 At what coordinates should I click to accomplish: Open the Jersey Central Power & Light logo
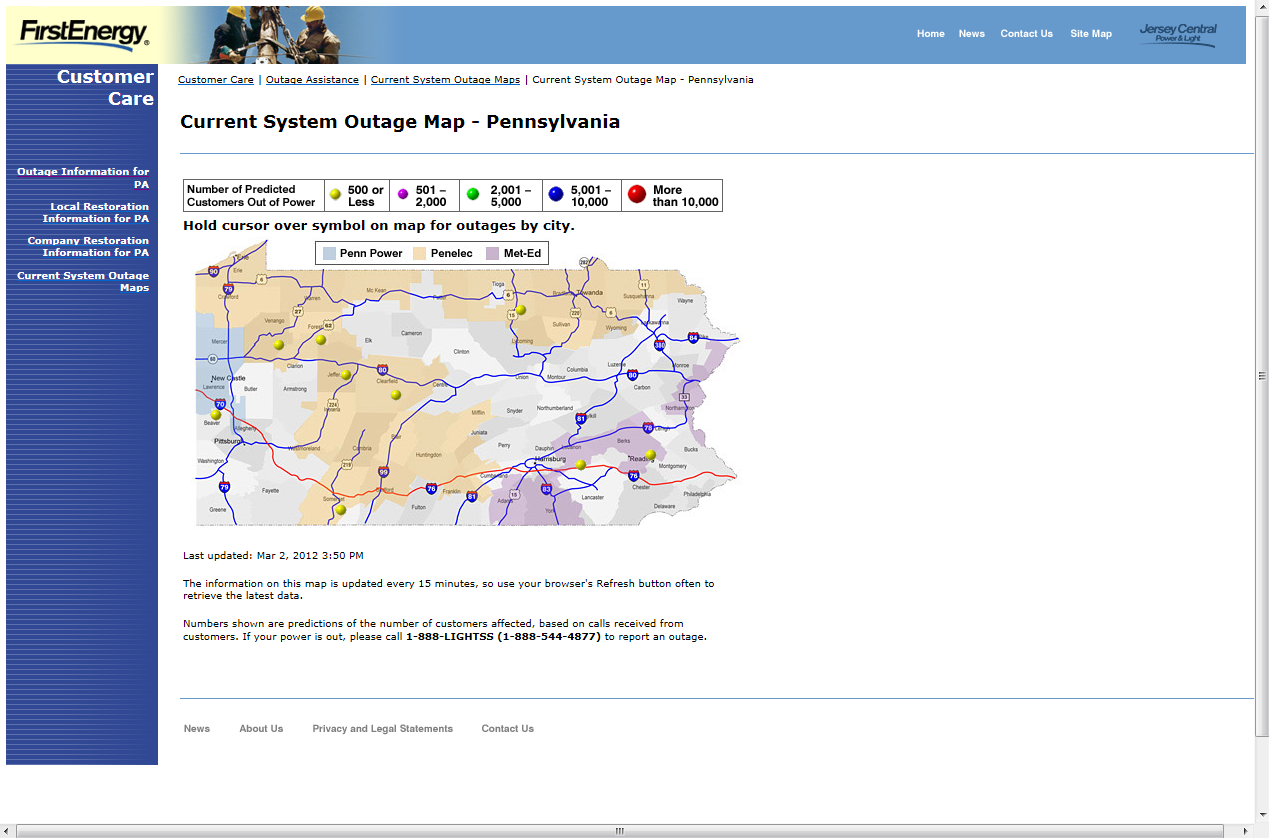[1178, 34]
